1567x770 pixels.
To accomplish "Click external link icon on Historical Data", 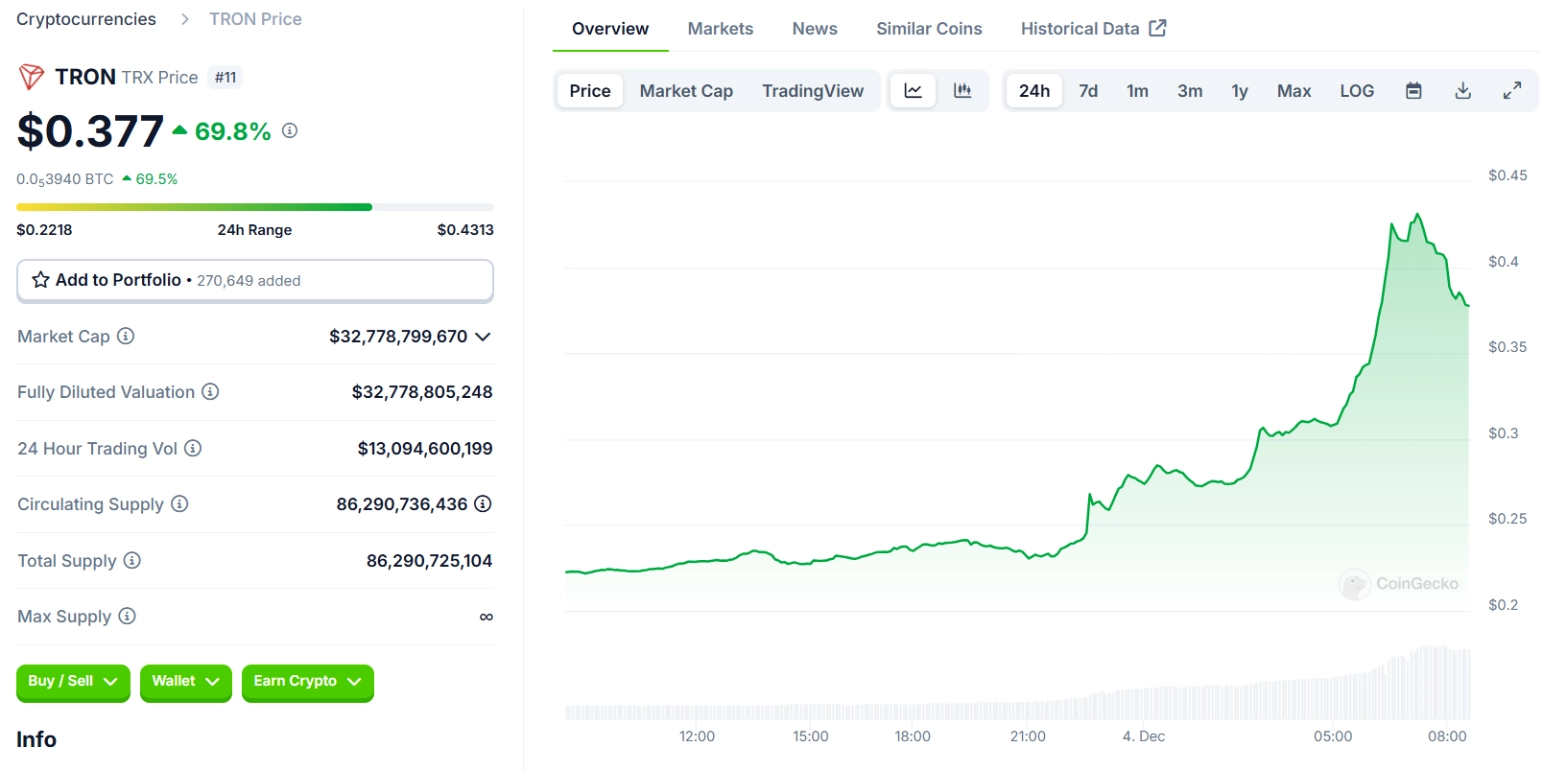I will pyautogui.click(x=1158, y=28).
